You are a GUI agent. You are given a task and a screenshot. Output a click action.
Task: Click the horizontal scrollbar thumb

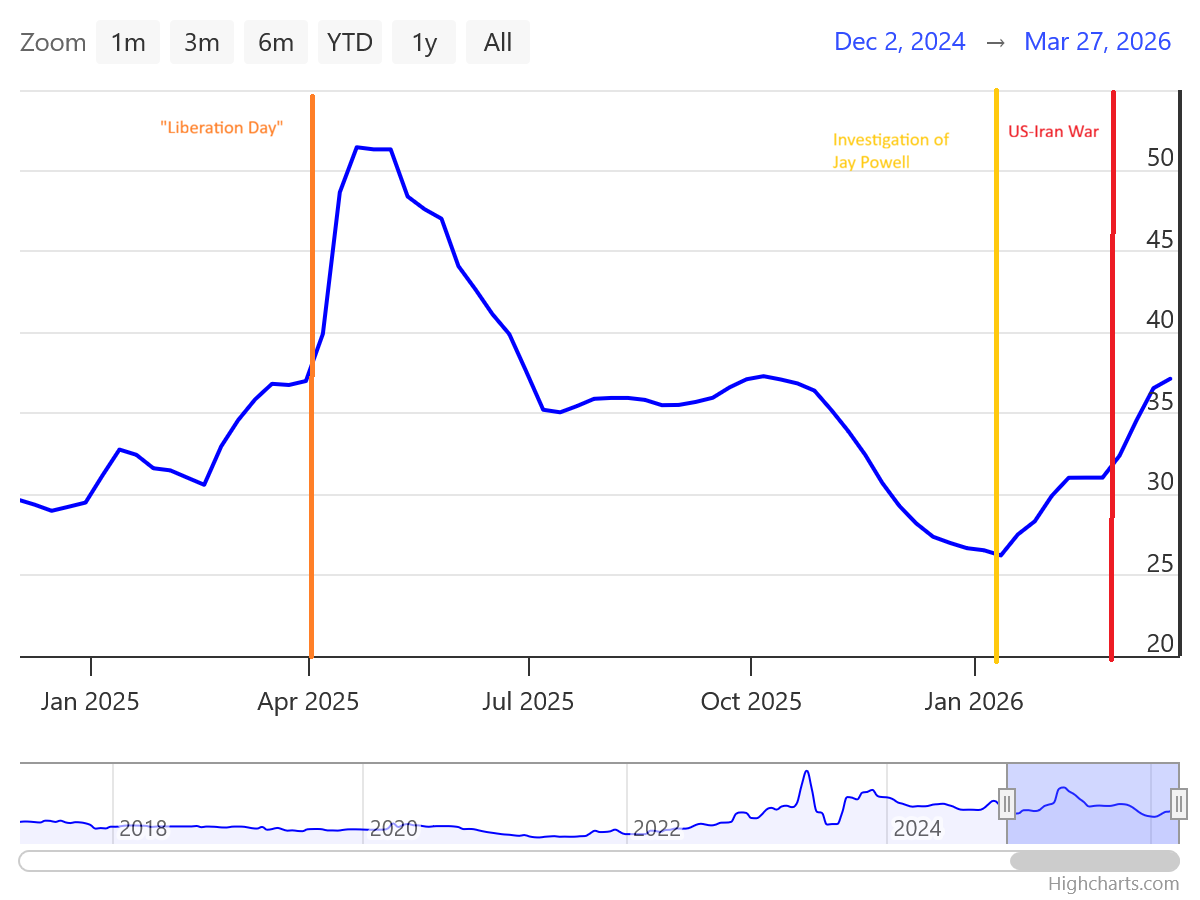coord(1094,861)
